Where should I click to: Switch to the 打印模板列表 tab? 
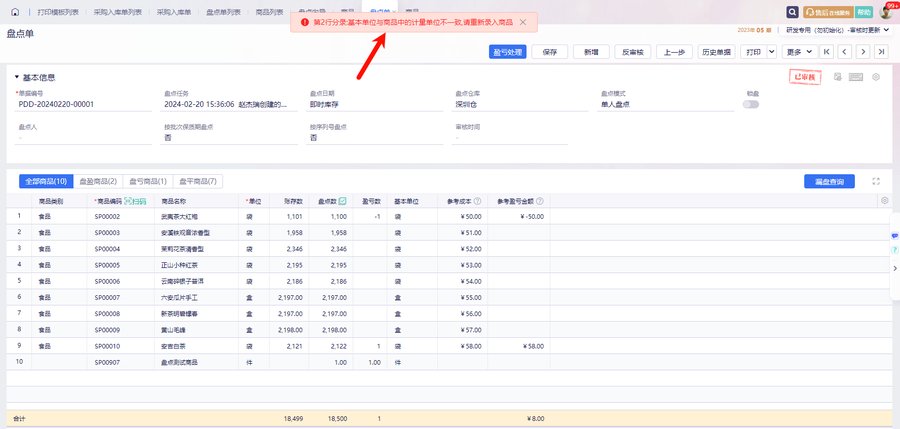58,12
